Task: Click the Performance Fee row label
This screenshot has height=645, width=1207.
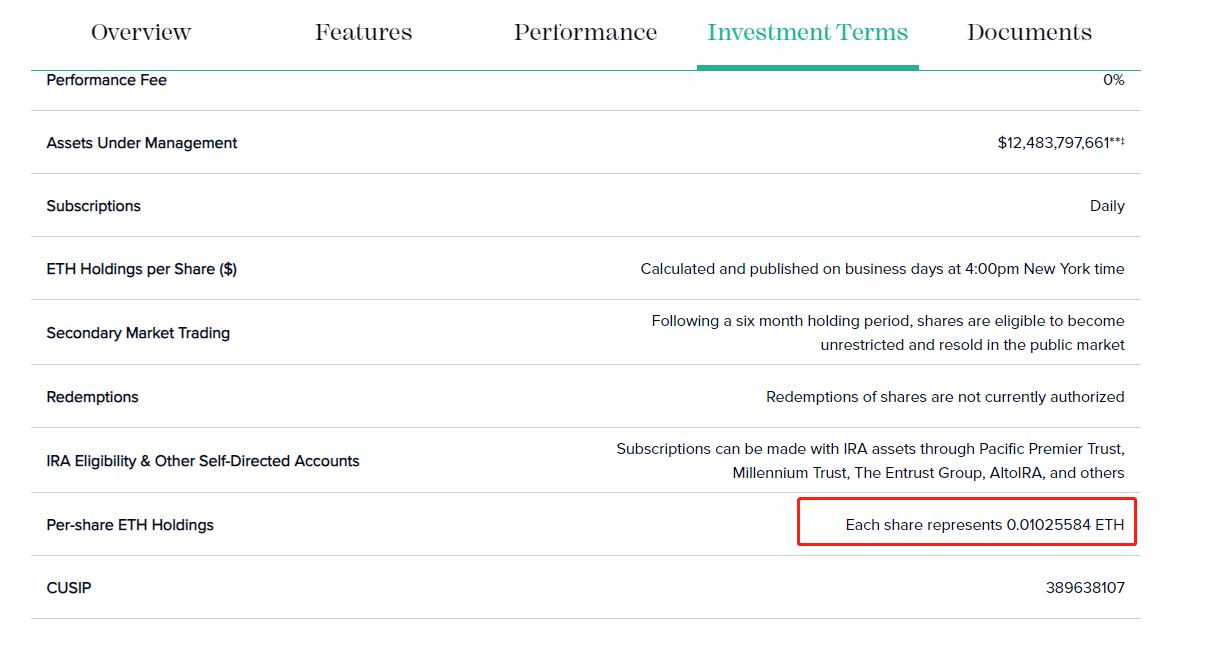Action: [x=106, y=80]
